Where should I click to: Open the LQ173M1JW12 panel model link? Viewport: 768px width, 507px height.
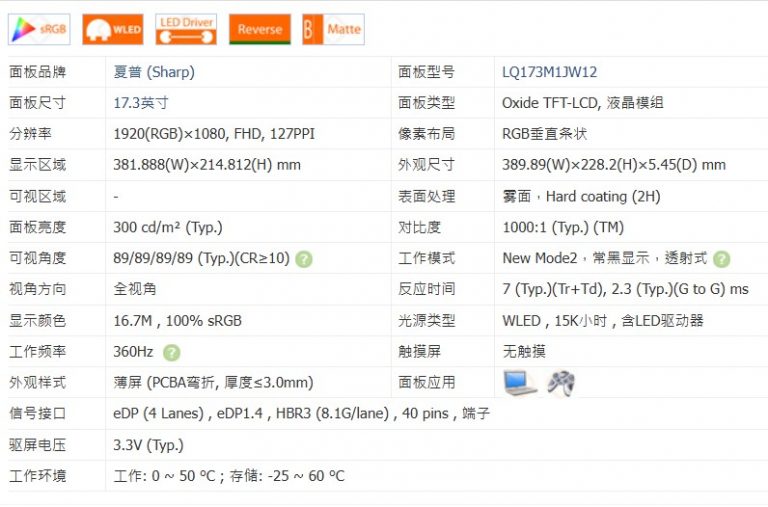549,72
